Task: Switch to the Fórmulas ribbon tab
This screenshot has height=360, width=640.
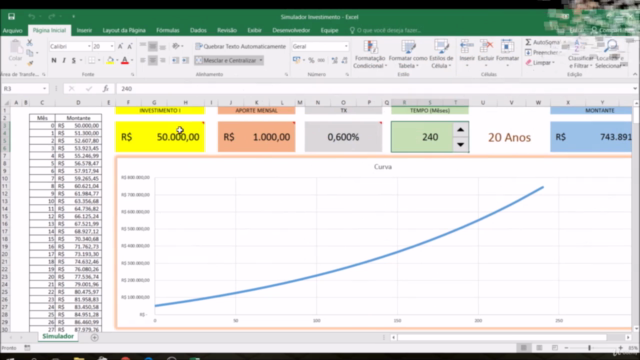Action: (x=168, y=30)
